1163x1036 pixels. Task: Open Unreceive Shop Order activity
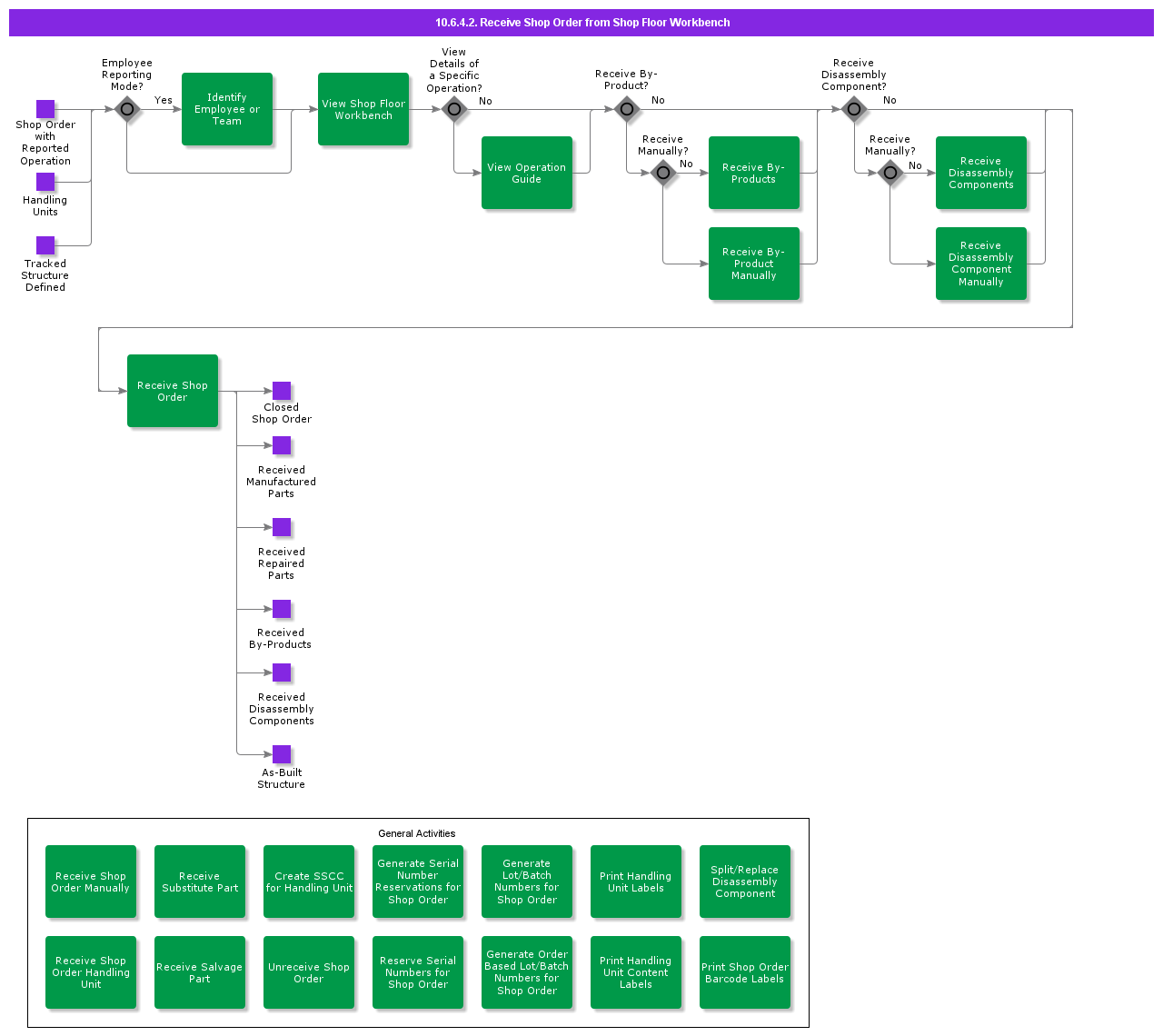tap(309, 972)
